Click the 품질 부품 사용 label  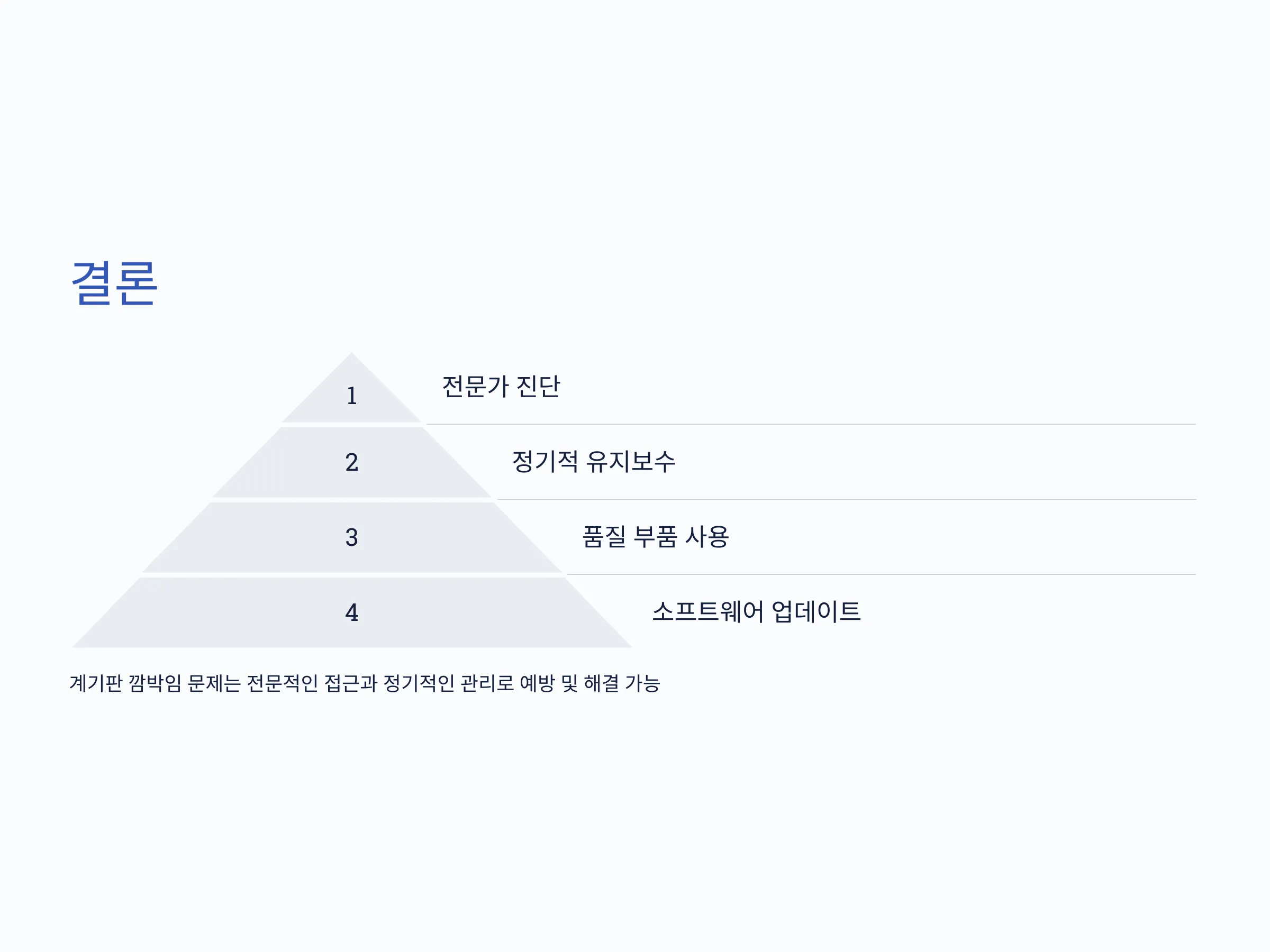pos(656,536)
